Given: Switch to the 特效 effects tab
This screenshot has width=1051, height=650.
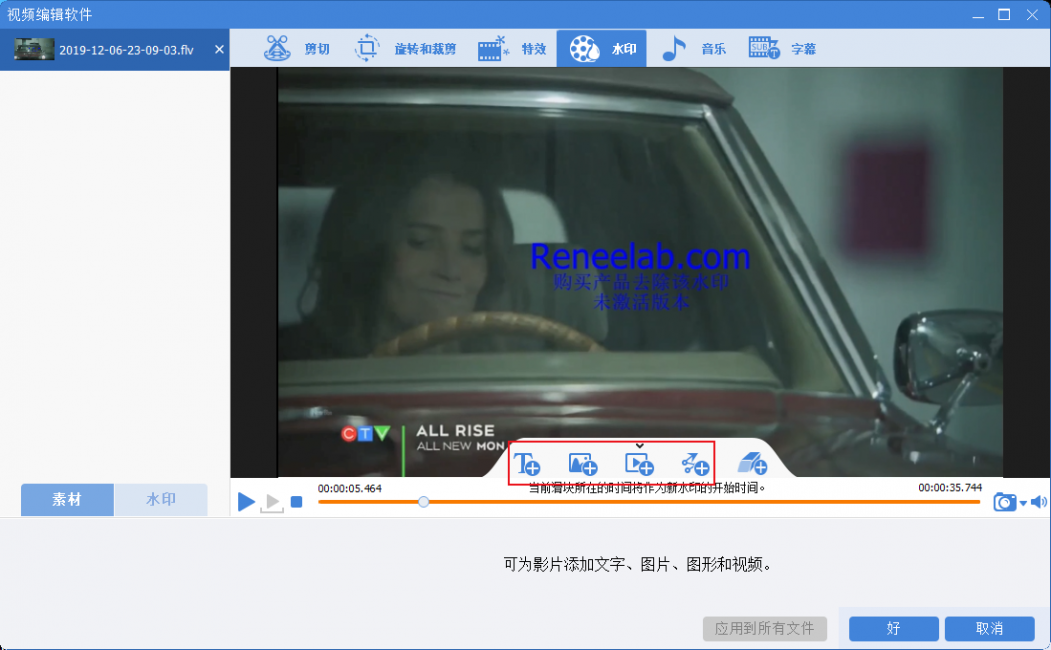Looking at the screenshot, I should click(511, 48).
